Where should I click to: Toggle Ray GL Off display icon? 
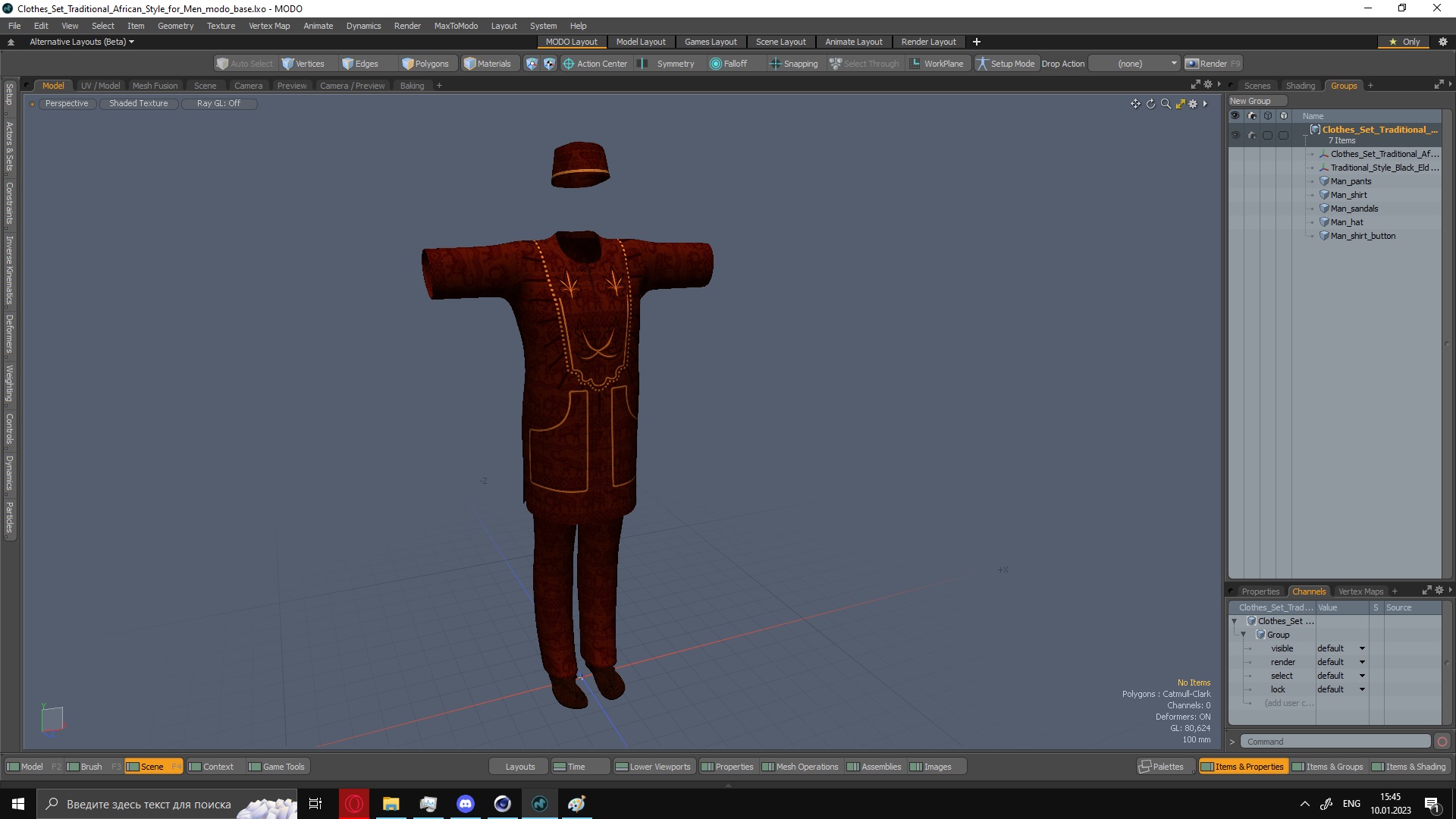pyautogui.click(x=218, y=103)
